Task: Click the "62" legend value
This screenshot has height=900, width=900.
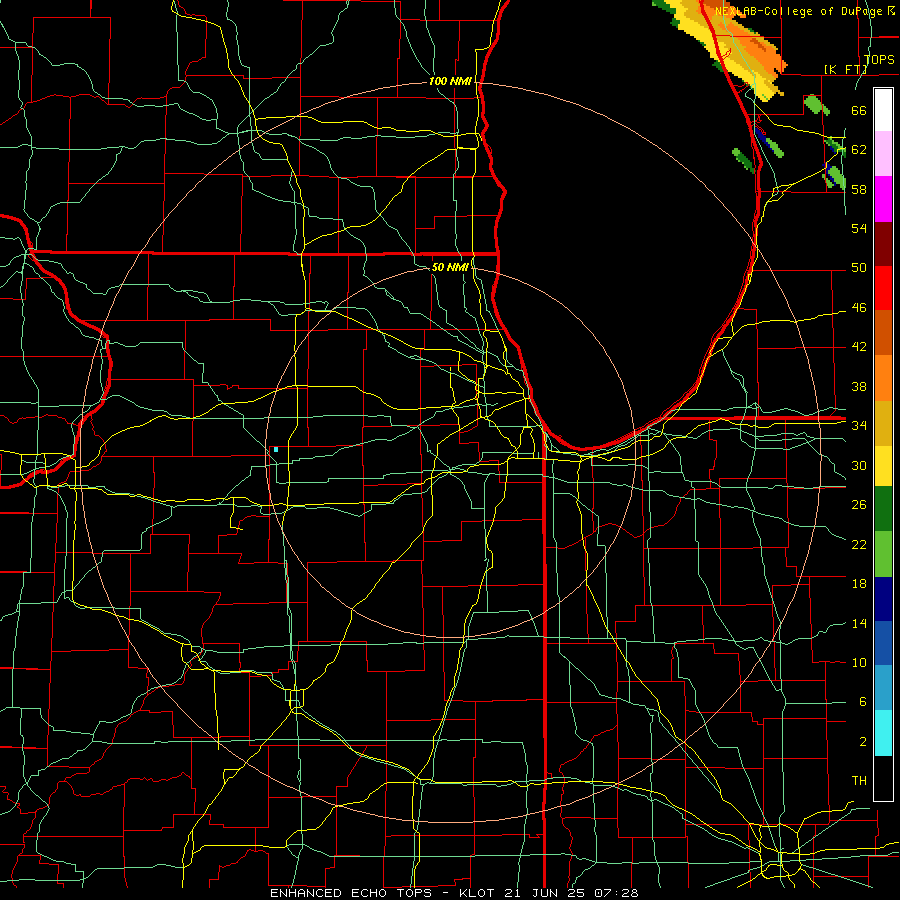Action: pos(859,150)
